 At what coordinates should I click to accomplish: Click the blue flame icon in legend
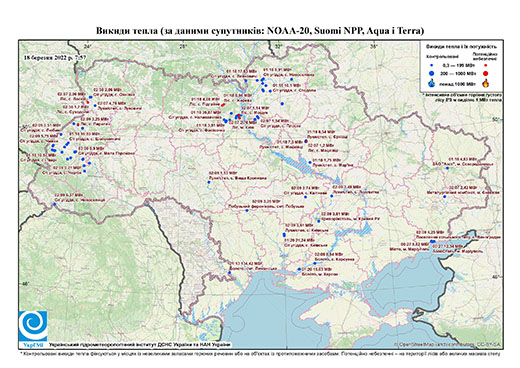[432, 83]
